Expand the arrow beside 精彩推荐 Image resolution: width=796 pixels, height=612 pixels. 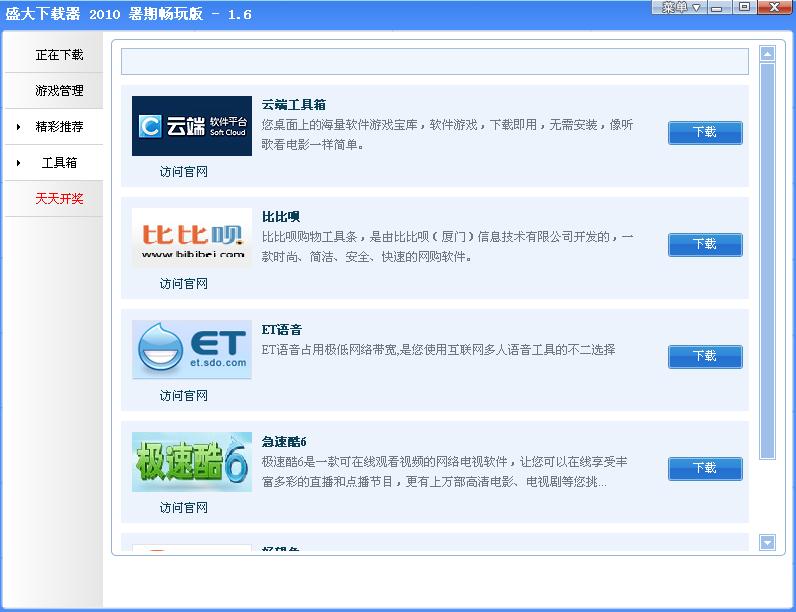(19, 127)
